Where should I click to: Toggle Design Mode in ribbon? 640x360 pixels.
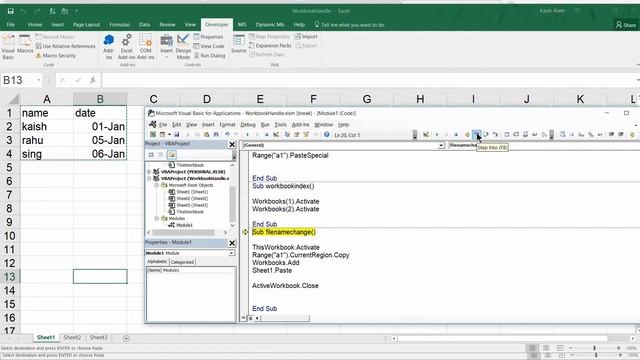(183, 47)
